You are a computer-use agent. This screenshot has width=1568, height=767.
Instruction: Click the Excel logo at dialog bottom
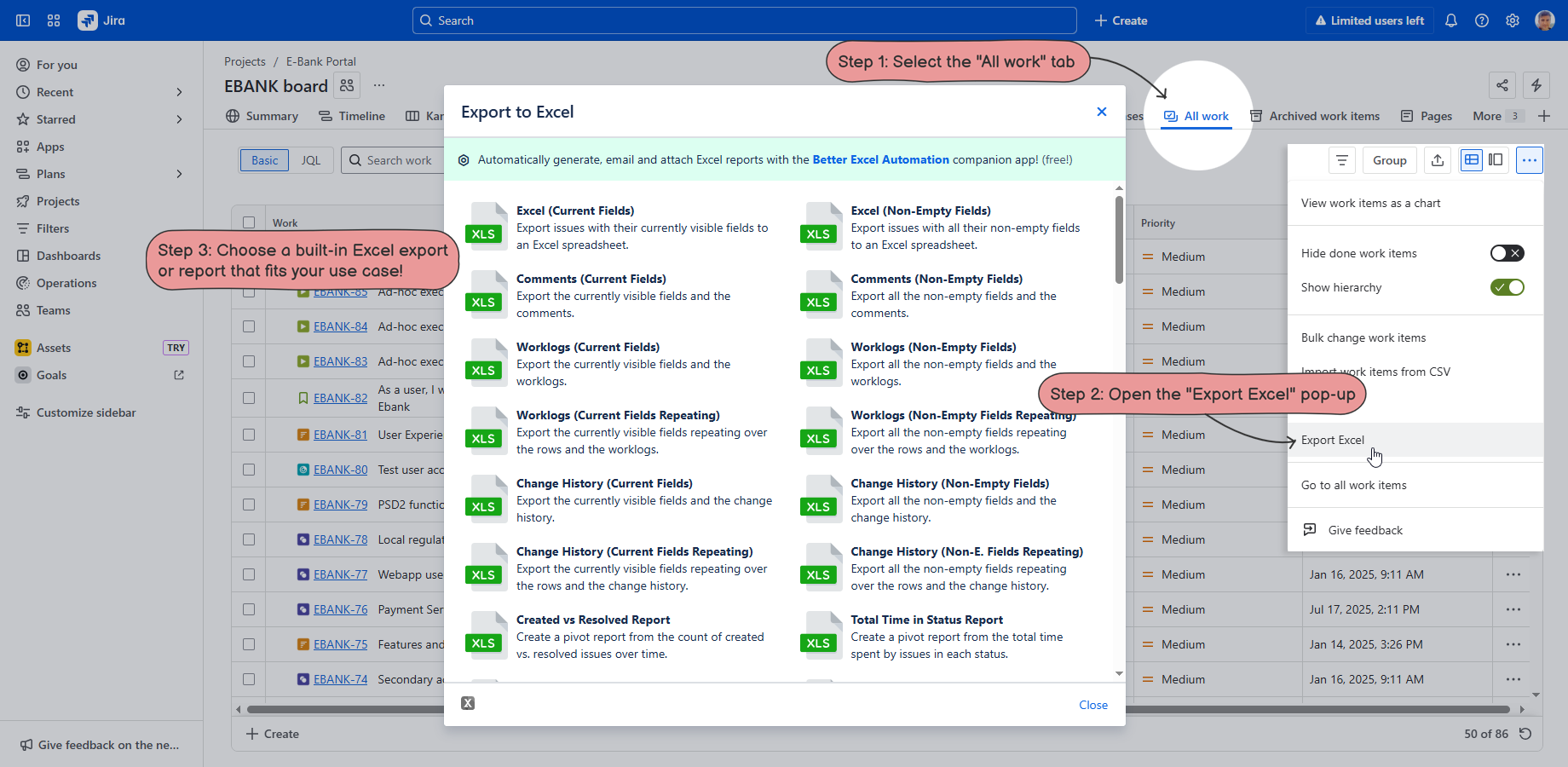tap(468, 703)
